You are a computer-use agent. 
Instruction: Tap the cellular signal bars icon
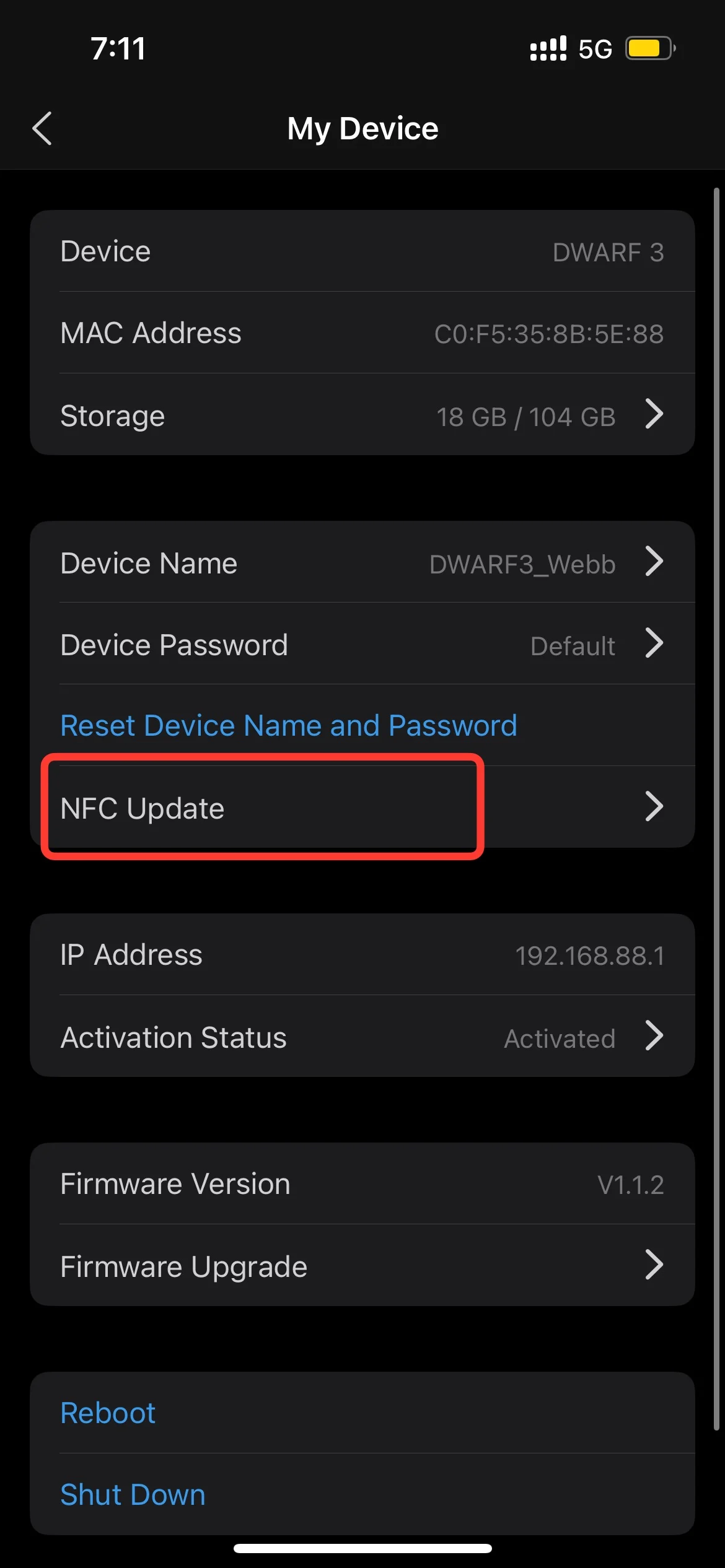548,48
